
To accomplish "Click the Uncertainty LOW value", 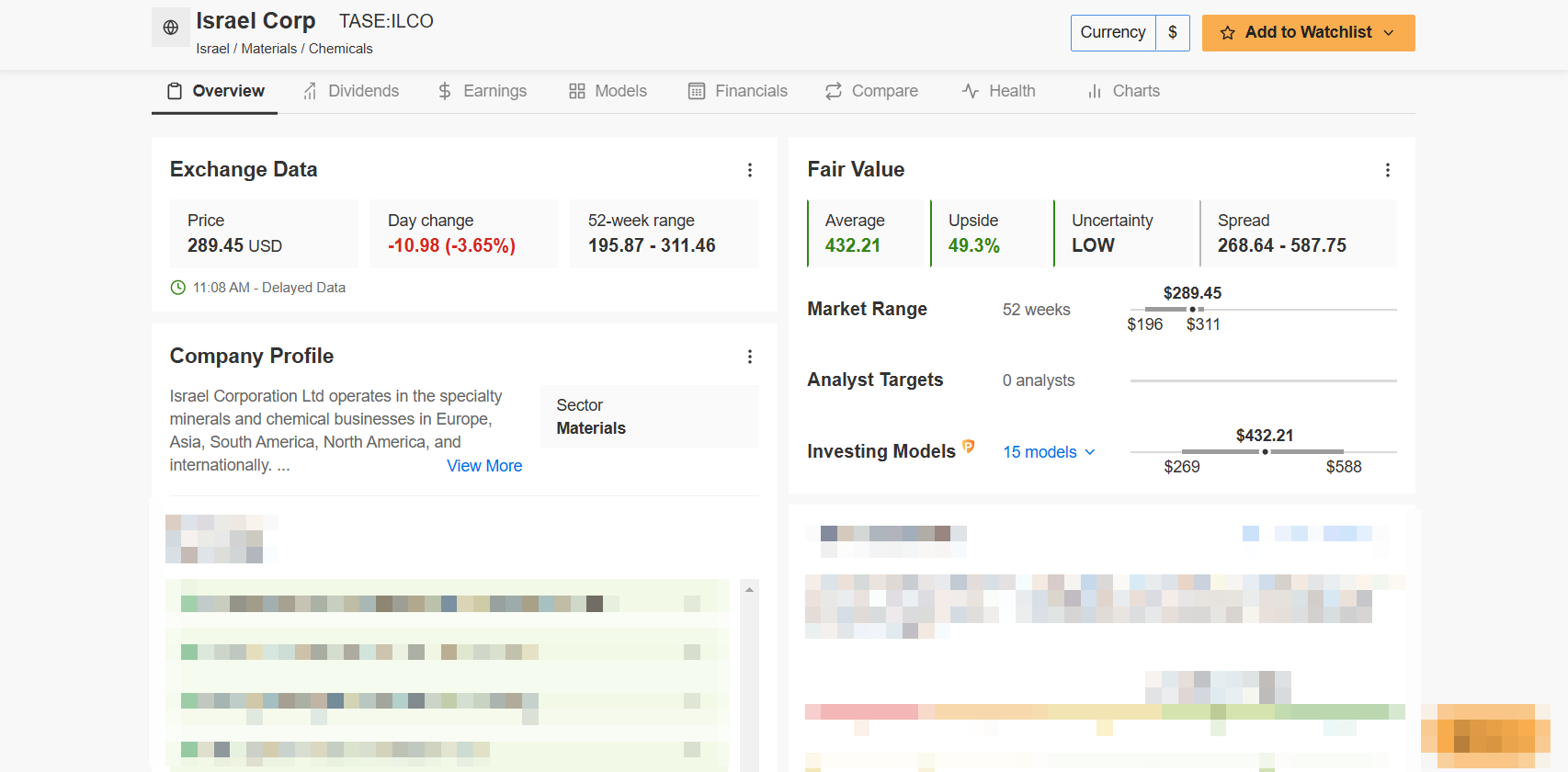I will point(1093,246).
